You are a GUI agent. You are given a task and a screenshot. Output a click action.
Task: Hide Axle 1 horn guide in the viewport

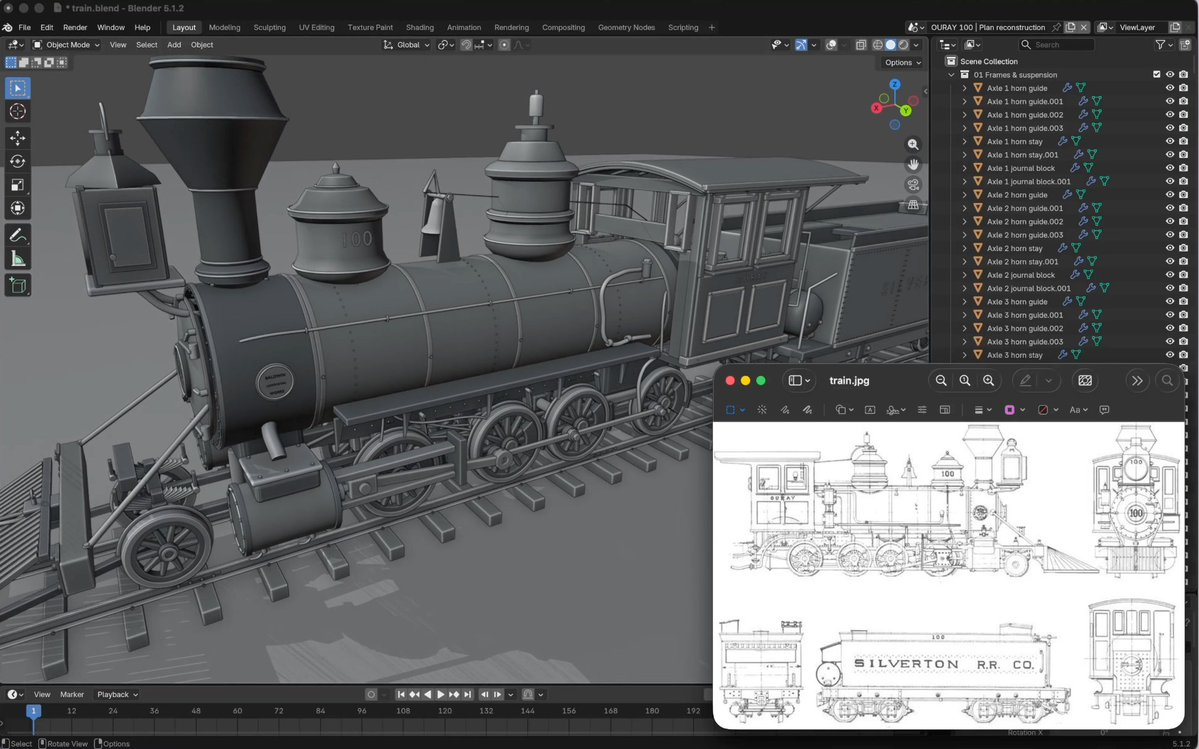pos(1169,88)
